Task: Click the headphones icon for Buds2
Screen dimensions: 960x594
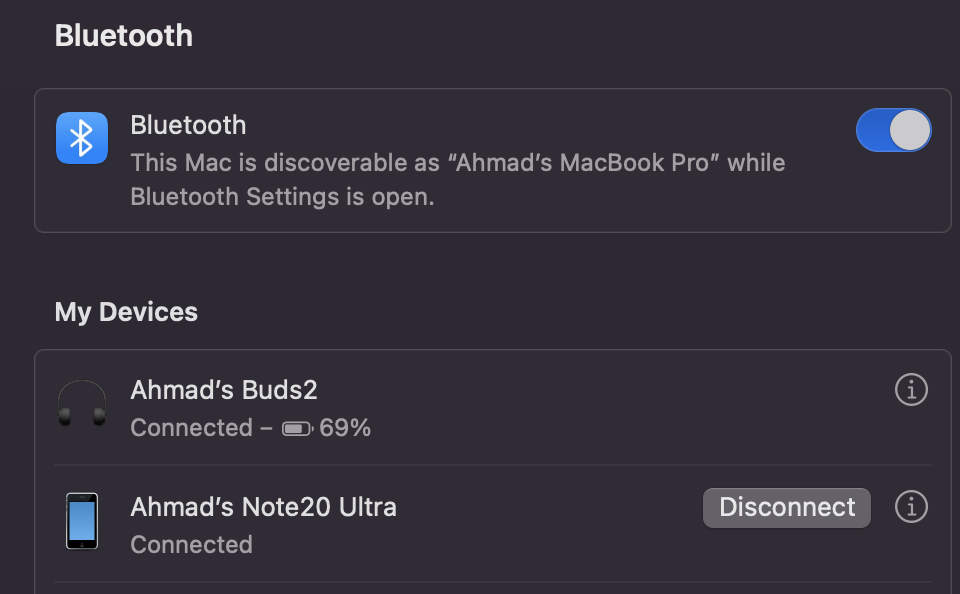Action: [x=82, y=404]
